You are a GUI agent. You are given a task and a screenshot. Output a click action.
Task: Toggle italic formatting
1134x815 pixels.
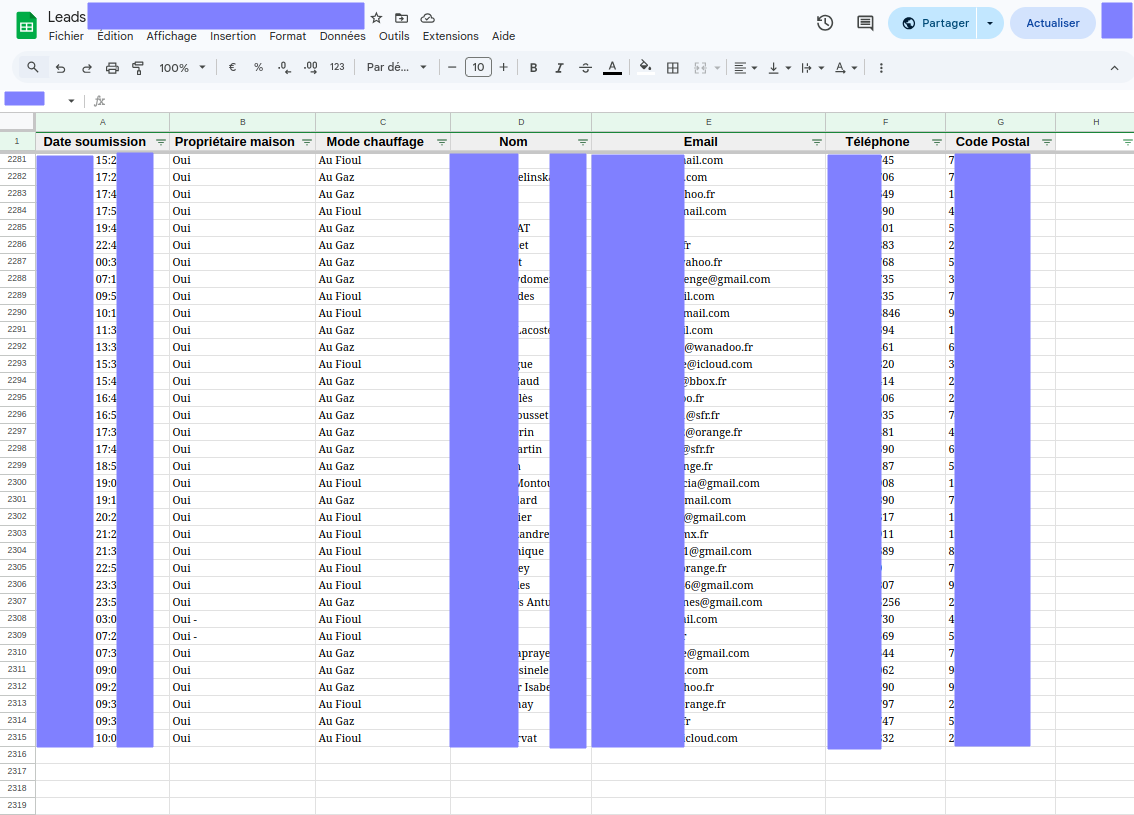tap(559, 68)
